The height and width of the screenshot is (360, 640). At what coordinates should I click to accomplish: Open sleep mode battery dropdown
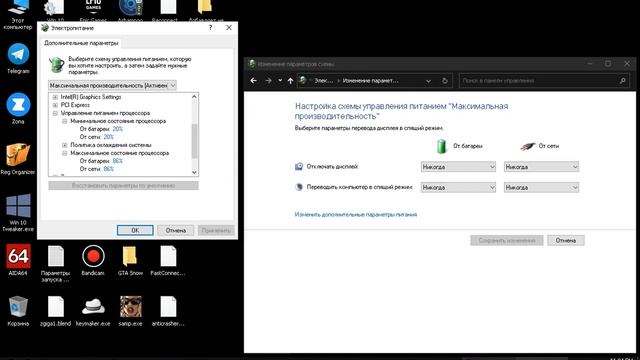[x=458, y=187]
